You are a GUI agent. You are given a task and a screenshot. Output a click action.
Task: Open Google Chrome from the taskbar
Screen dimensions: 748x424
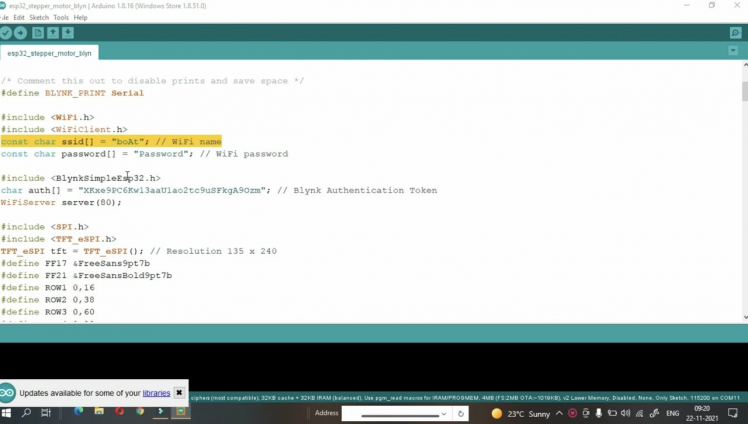pos(140,411)
